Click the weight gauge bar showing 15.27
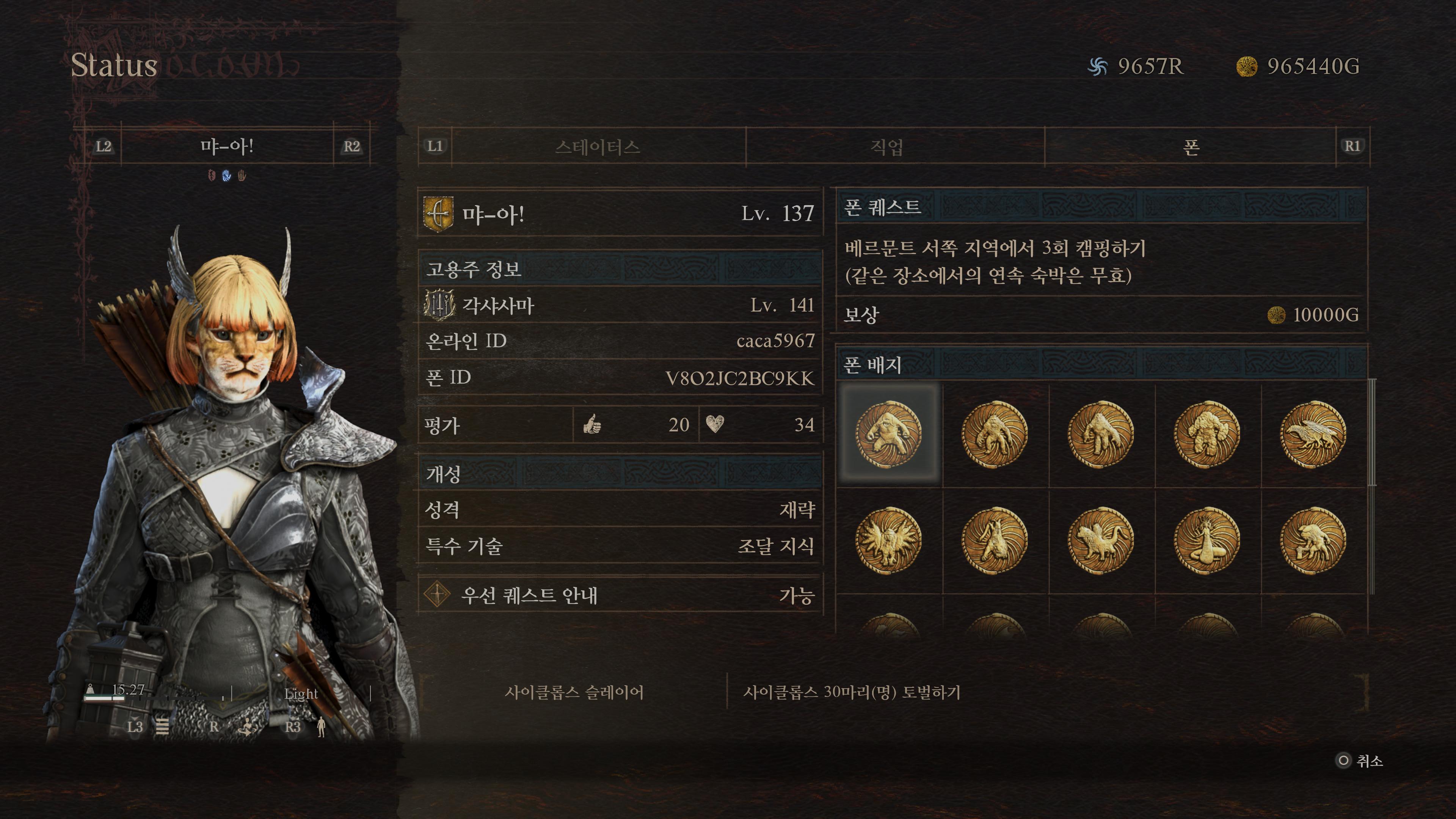The image size is (1456, 819). (104, 698)
